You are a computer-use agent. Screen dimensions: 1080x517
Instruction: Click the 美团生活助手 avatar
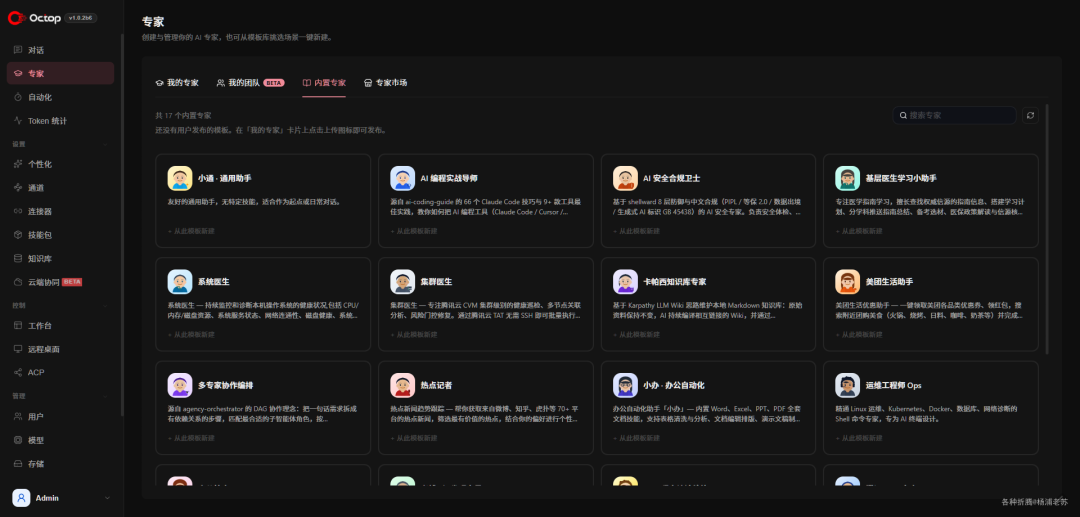tap(847, 282)
